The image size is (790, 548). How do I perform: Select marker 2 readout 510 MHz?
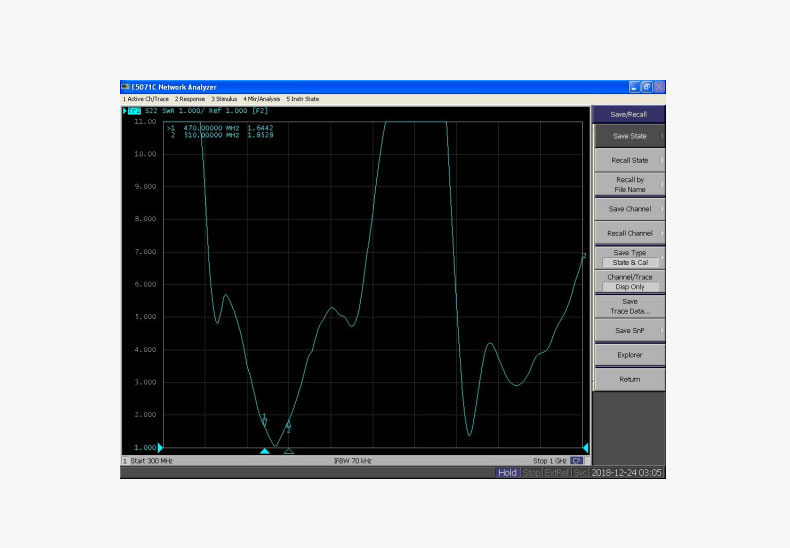222,135
